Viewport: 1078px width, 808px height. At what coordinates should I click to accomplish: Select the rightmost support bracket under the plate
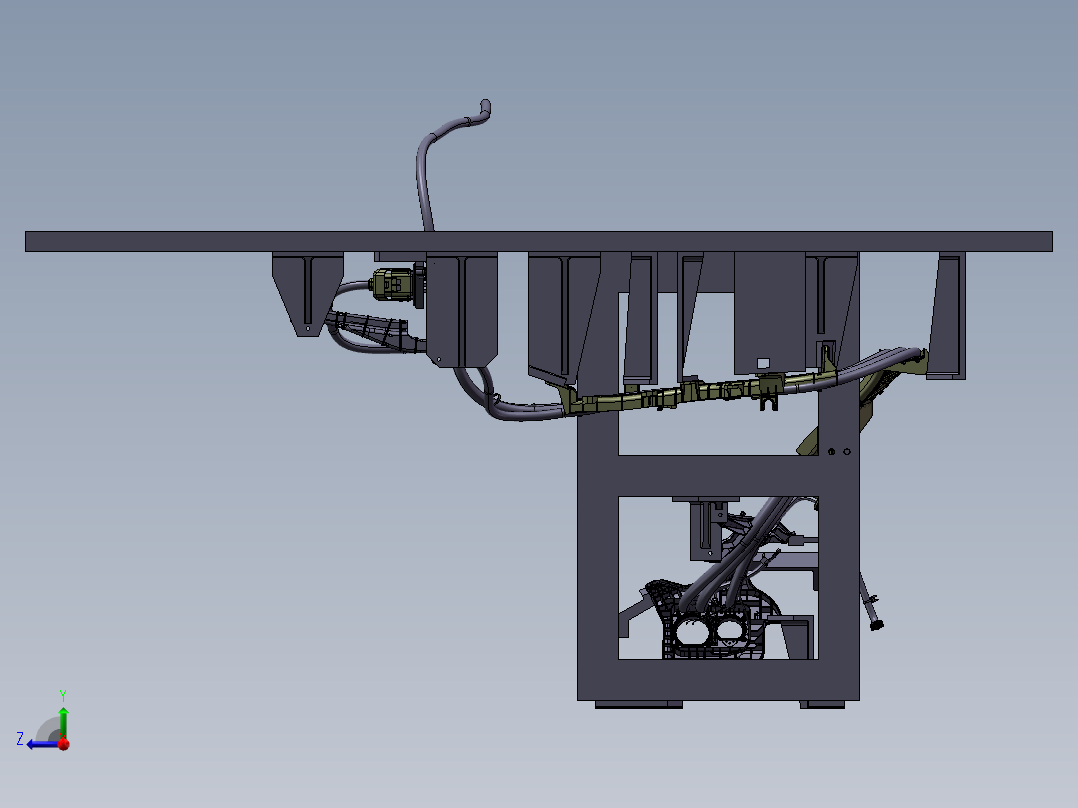click(947, 316)
